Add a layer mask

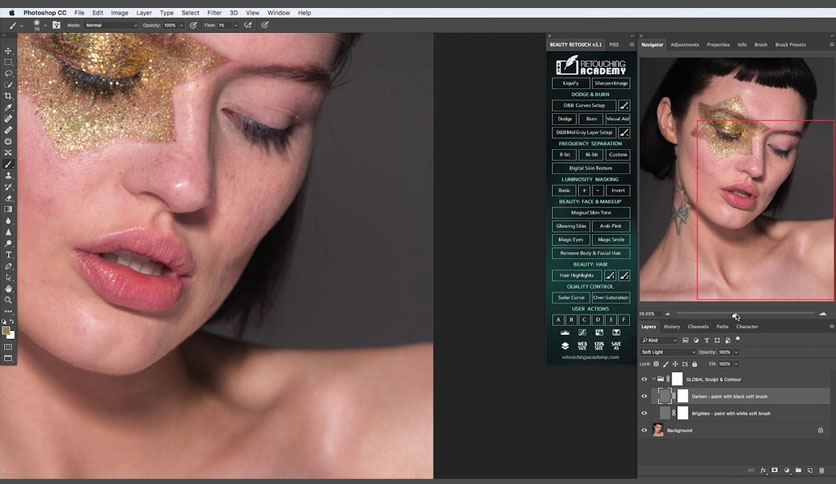[775, 470]
